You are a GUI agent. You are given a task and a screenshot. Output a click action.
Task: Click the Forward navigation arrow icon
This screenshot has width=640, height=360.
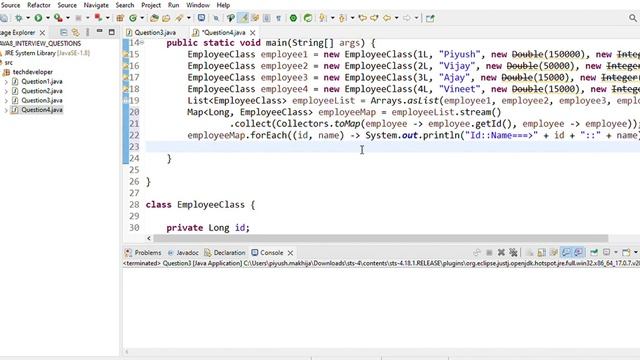pyautogui.click(x=407, y=18)
